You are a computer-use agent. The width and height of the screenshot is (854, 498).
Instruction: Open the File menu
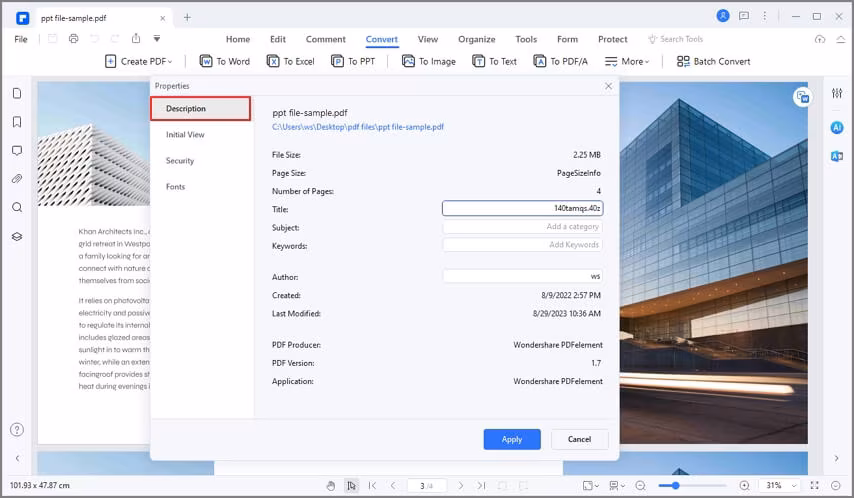click(x=21, y=39)
